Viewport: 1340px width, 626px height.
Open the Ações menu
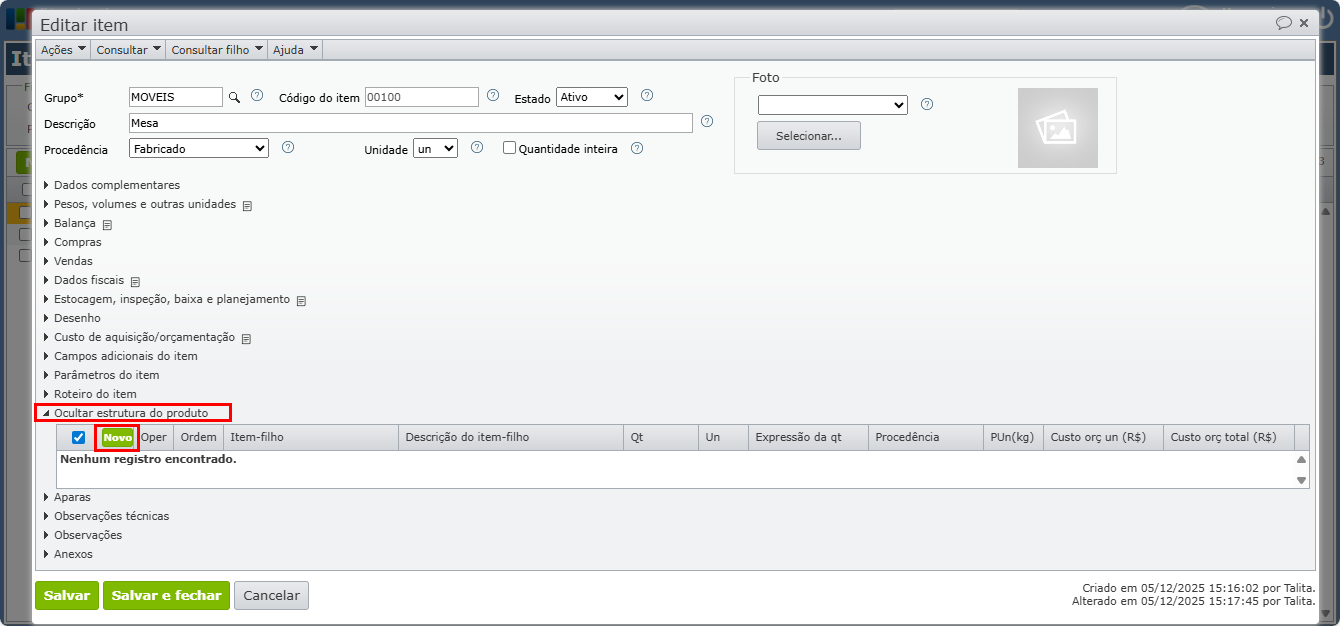pyautogui.click(x=63, y=49)
